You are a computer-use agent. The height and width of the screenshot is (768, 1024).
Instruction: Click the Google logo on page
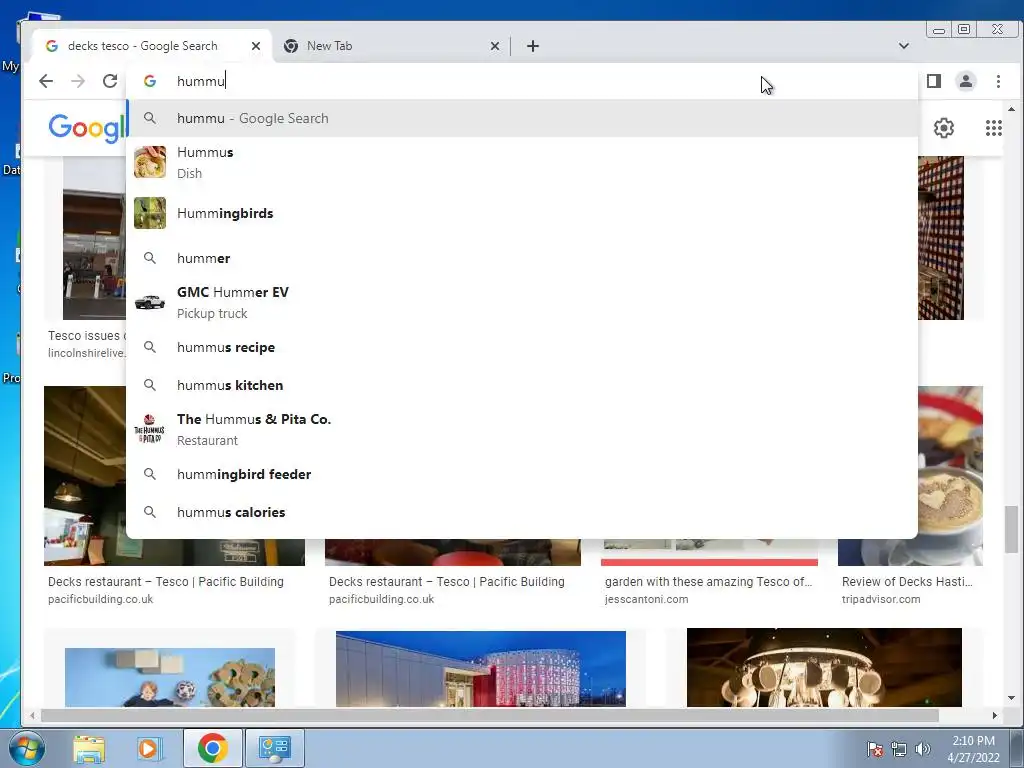click(x=87, y=127)
